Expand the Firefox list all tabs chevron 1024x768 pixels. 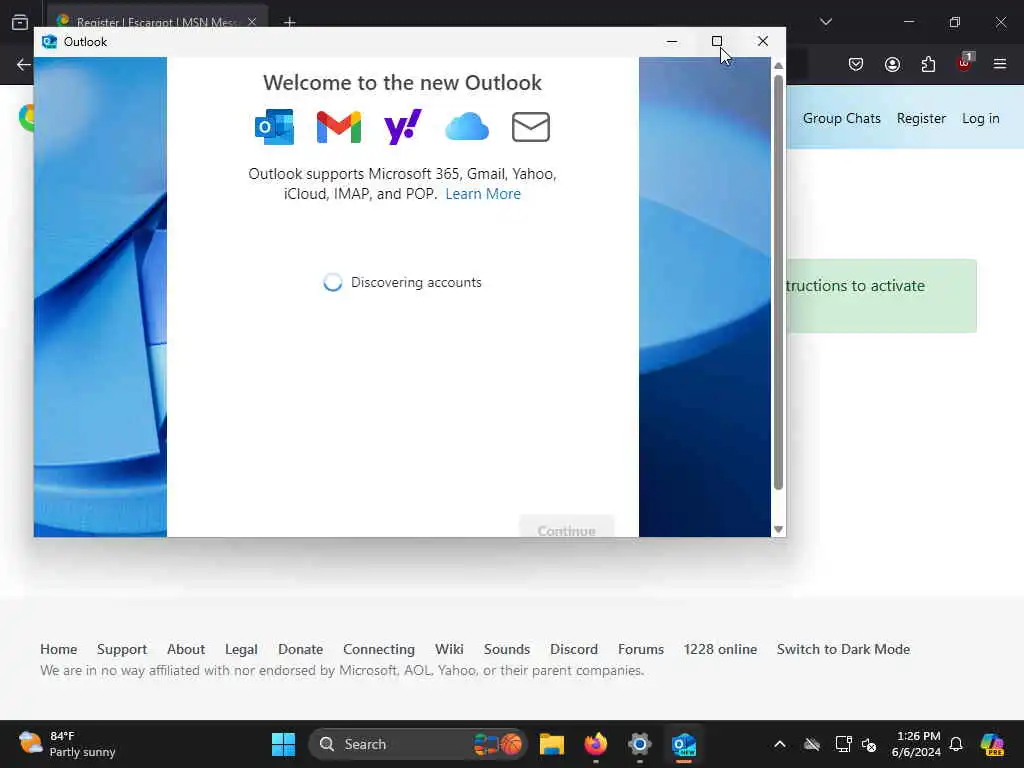[x=825, y=22]
